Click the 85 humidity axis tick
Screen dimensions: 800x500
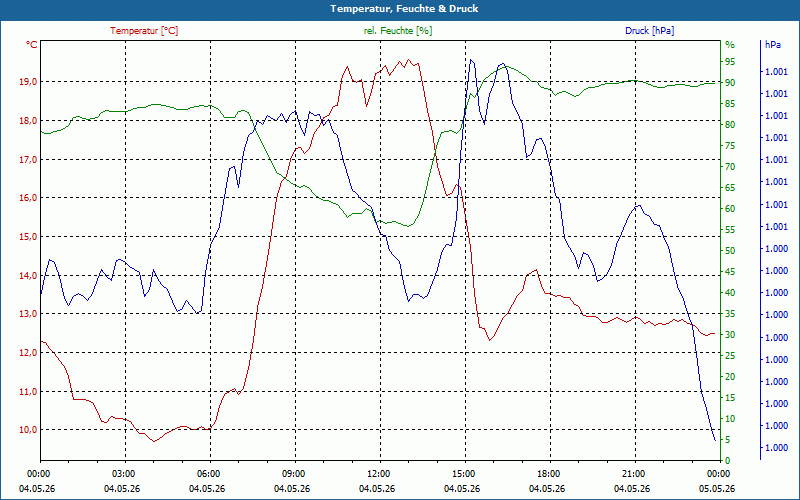pyautogui.click(x=730, y=104)
